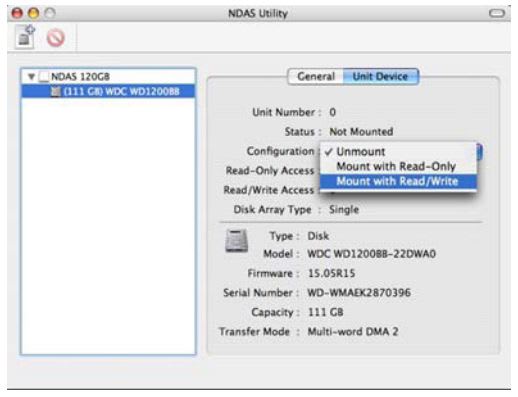Click the 'Read/Write Access' label
Viewport: 518px width, 397px height.
pos(269,190)
